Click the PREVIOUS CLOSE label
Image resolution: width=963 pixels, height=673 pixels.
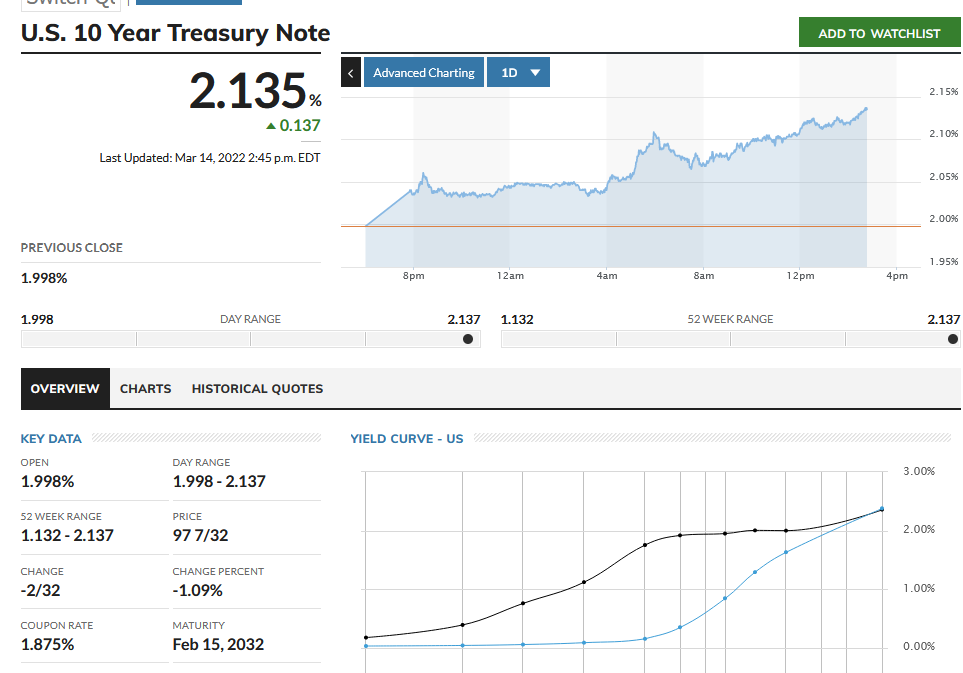click(72, 247)
